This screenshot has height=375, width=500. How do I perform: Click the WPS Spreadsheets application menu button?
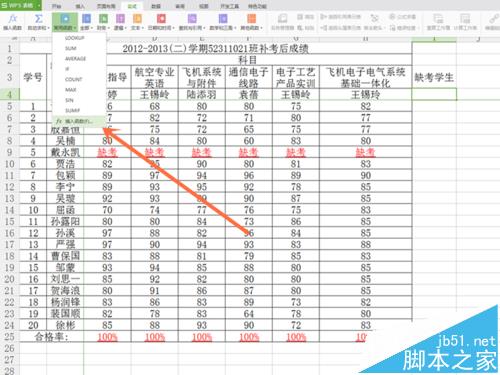(20, 6)
